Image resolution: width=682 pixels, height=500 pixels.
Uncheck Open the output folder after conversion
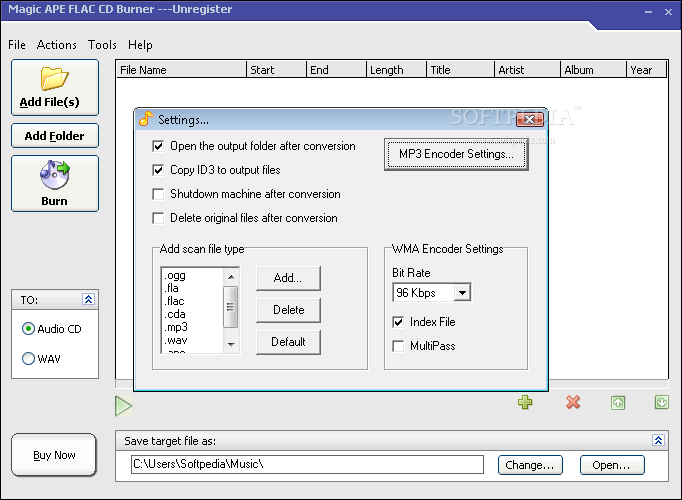tap(158, 146)
